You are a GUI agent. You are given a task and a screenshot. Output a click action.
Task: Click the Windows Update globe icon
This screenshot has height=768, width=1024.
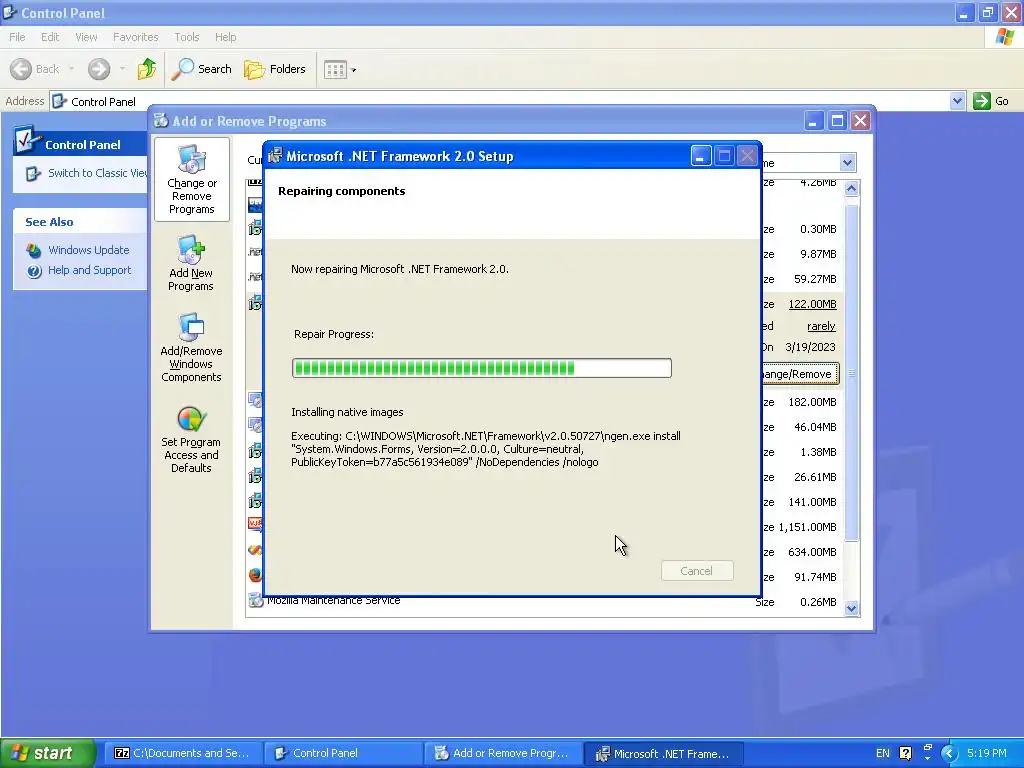[x=34, y=250]
